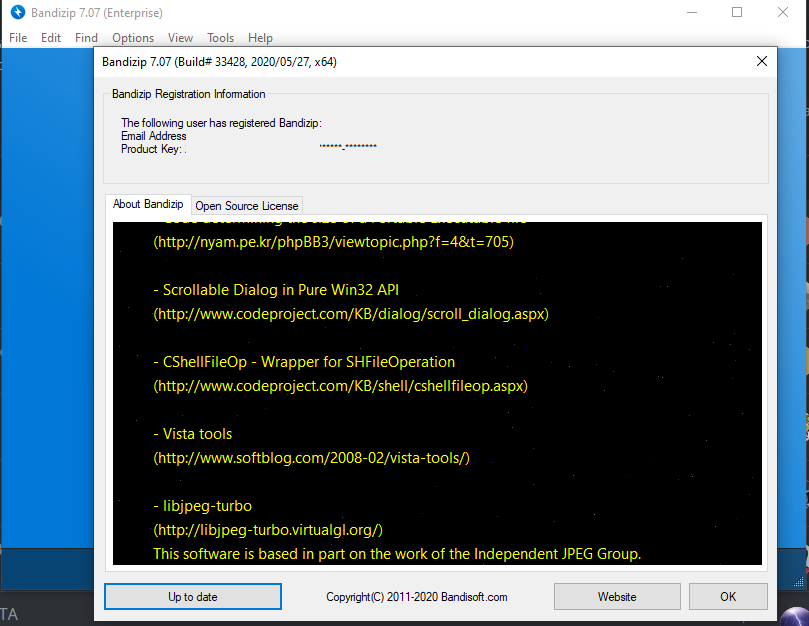Image resolution: width=809 pixels, height=626 pixels.
Task: Open the Find menu
Action: (86, 38)
